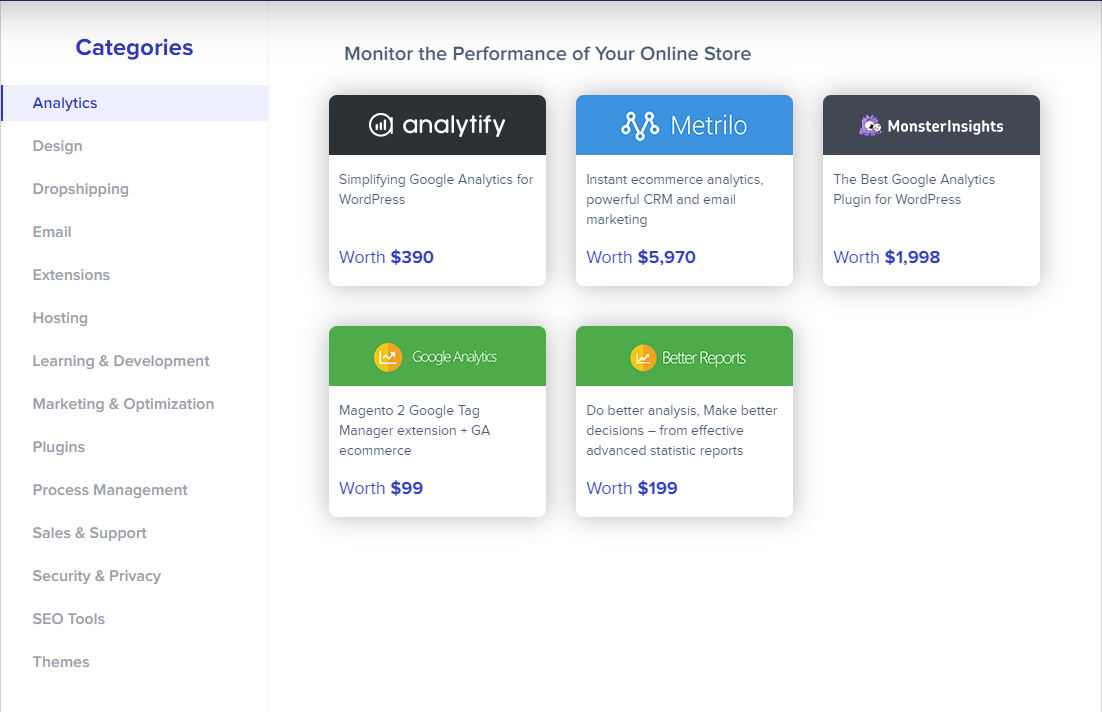Open Security & Privacy category
1102x712 pixels.
[x=96, y=576]
